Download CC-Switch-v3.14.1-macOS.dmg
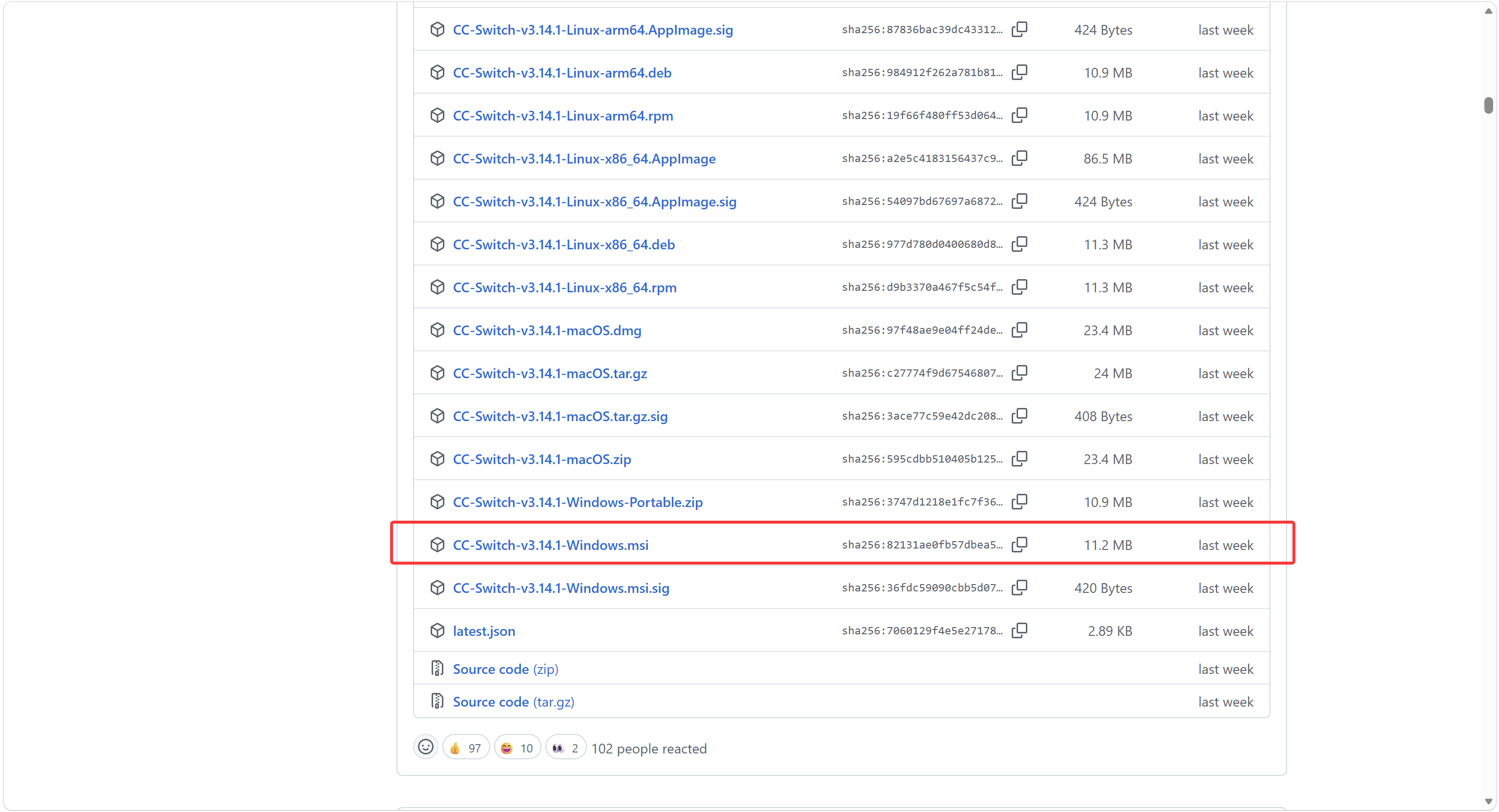 click(547, 331)
